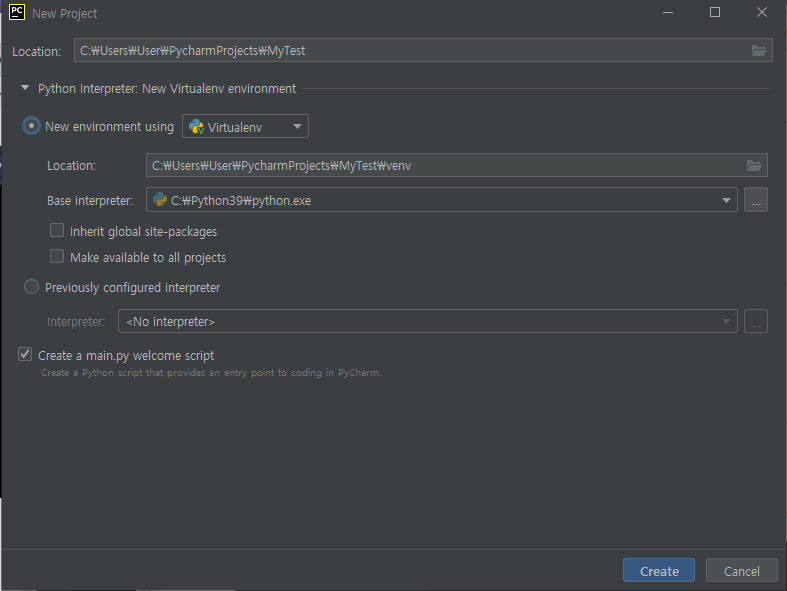Click the PyCharm logo in title bar

pos(17,12)
